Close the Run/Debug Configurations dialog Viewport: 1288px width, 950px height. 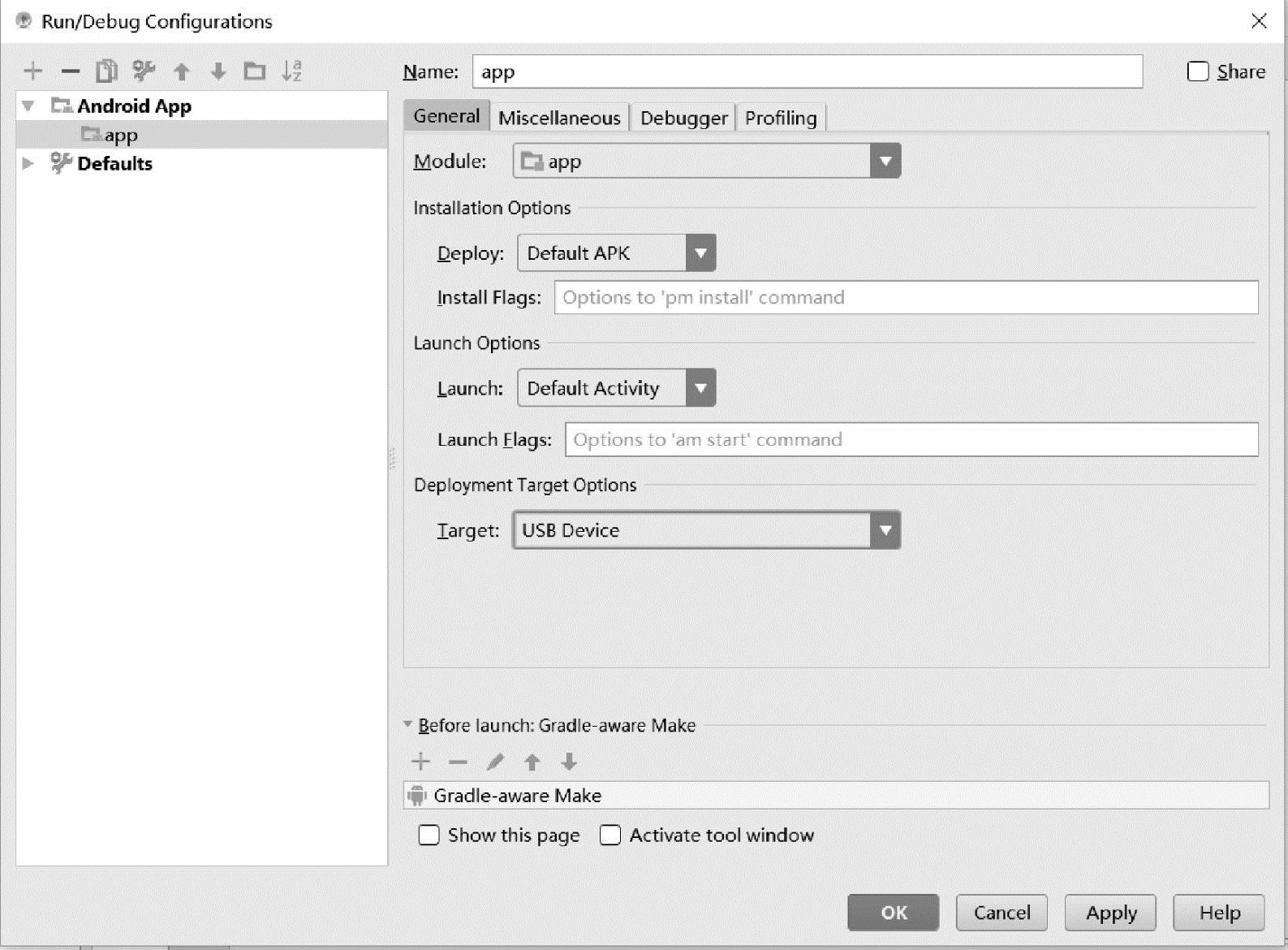(1259, 21)
